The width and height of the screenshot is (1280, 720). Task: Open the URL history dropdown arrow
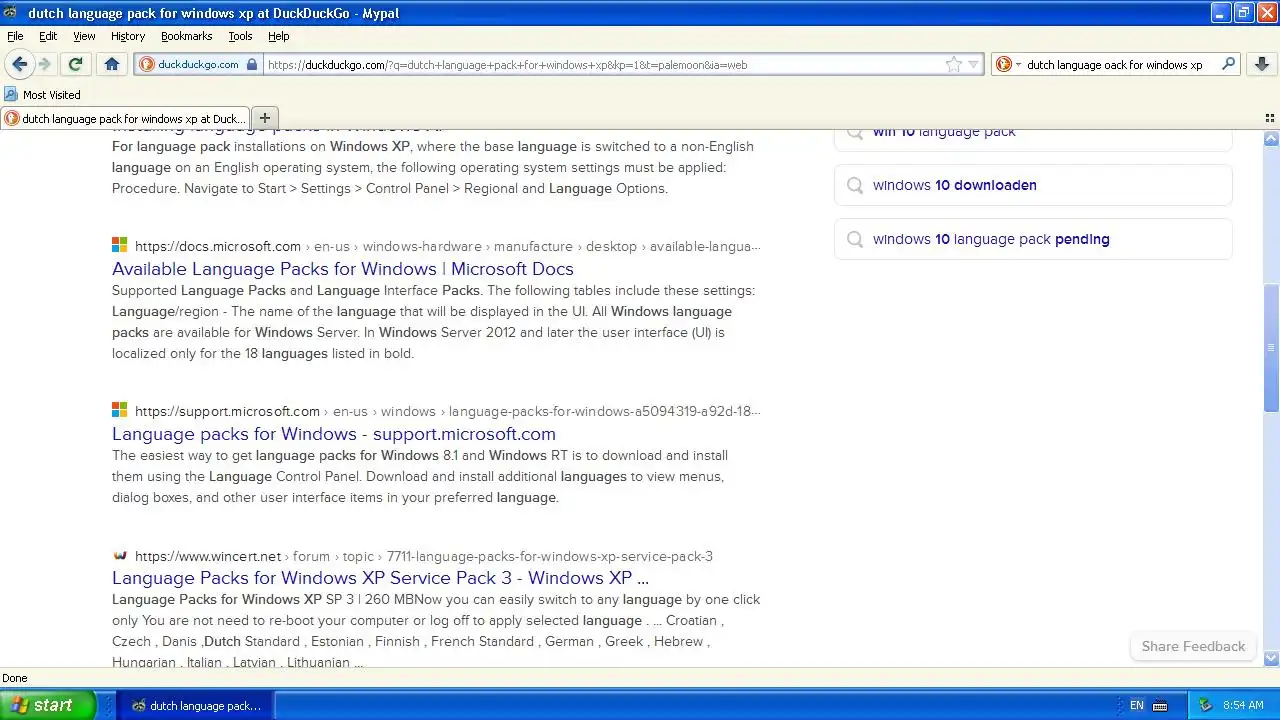[974, 65]
